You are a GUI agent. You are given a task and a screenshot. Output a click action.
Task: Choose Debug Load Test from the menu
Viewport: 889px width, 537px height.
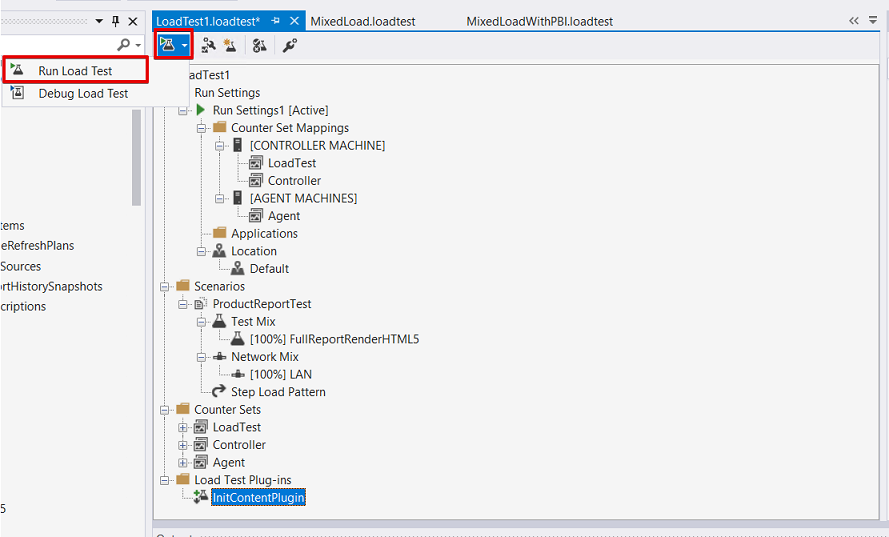83,93
